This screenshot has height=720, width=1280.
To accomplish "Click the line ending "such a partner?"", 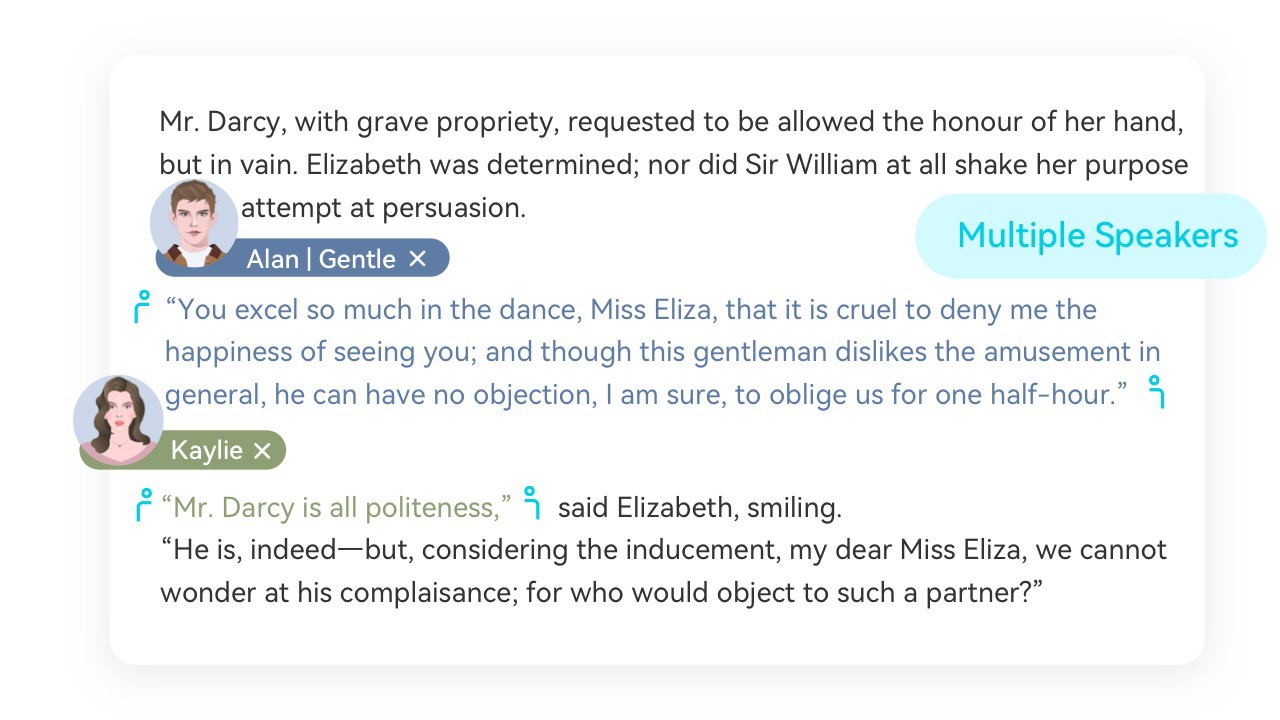I will [601, 592].
